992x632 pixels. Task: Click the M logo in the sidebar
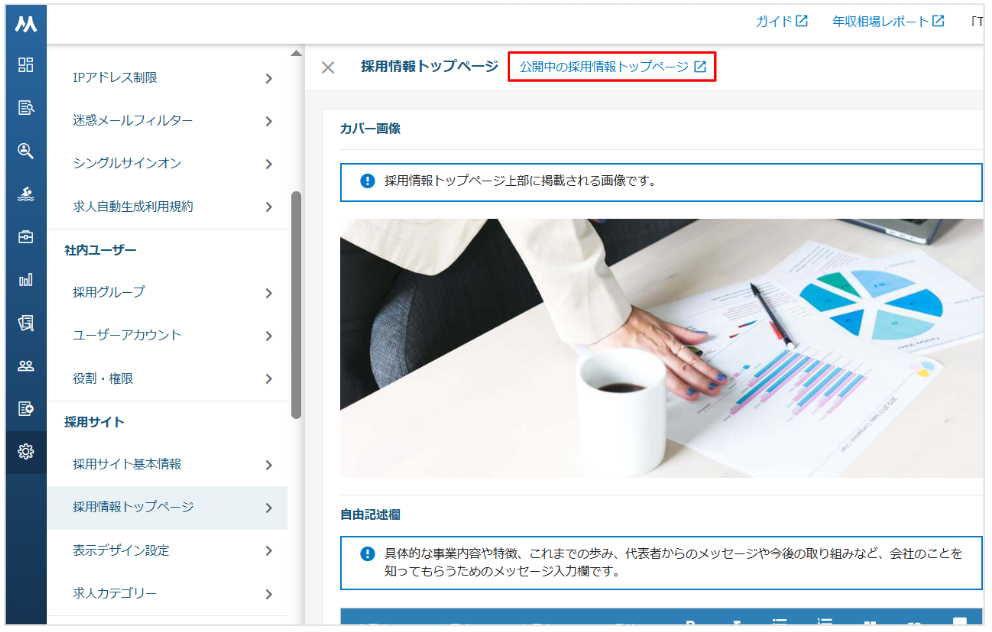[26, 24]
